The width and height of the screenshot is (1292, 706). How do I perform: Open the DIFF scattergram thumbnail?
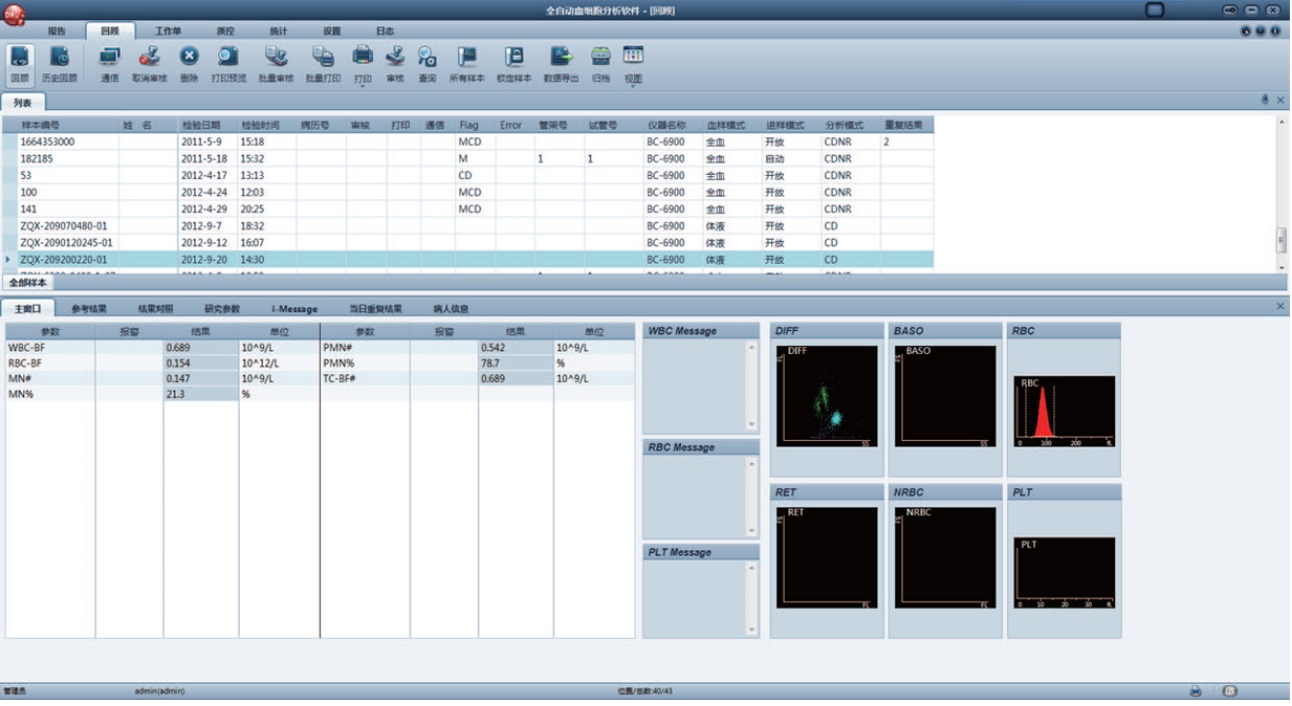point(827,396)
